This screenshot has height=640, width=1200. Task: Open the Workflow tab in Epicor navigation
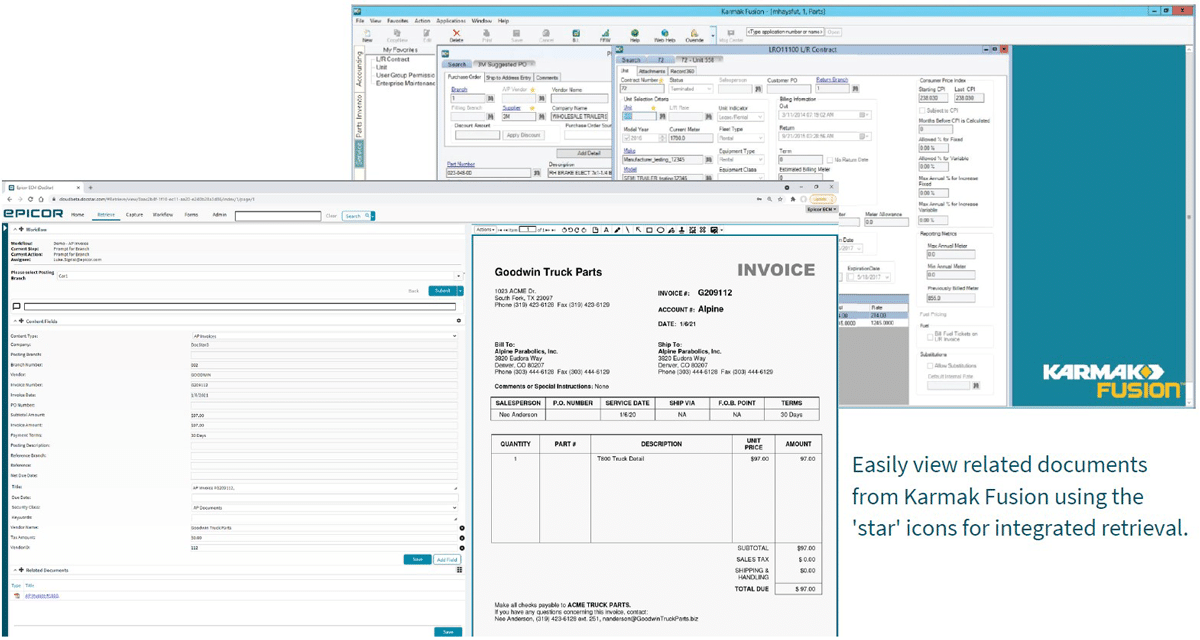pos(163,215)
